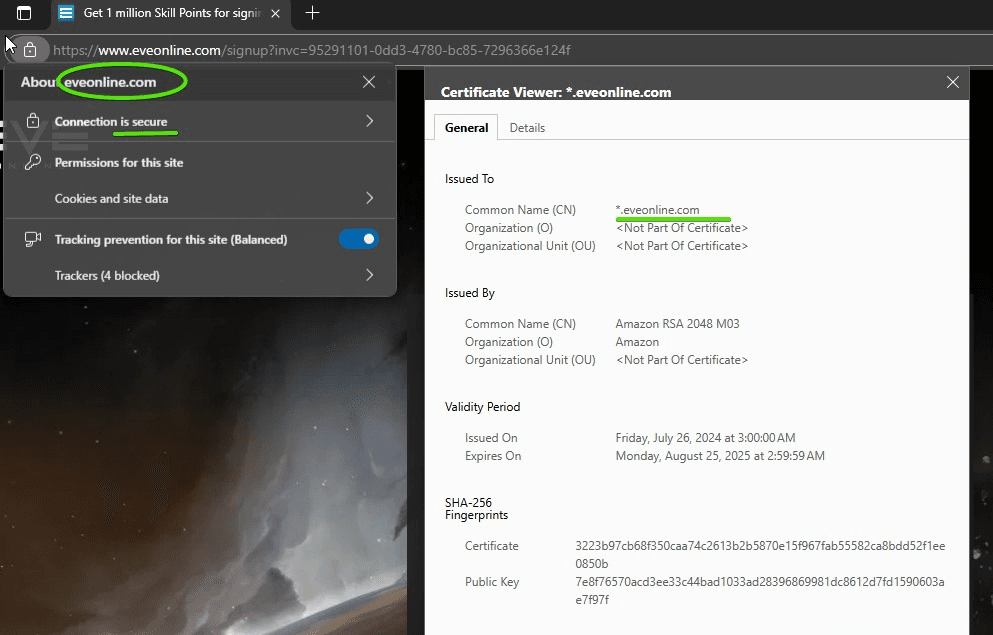
Task: Open the tab actions menu icon
Action: point(24,13)
